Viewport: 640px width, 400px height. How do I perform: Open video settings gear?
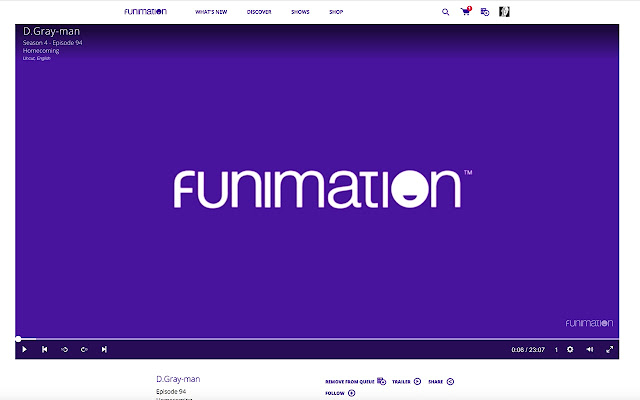(x=570, y=349)
